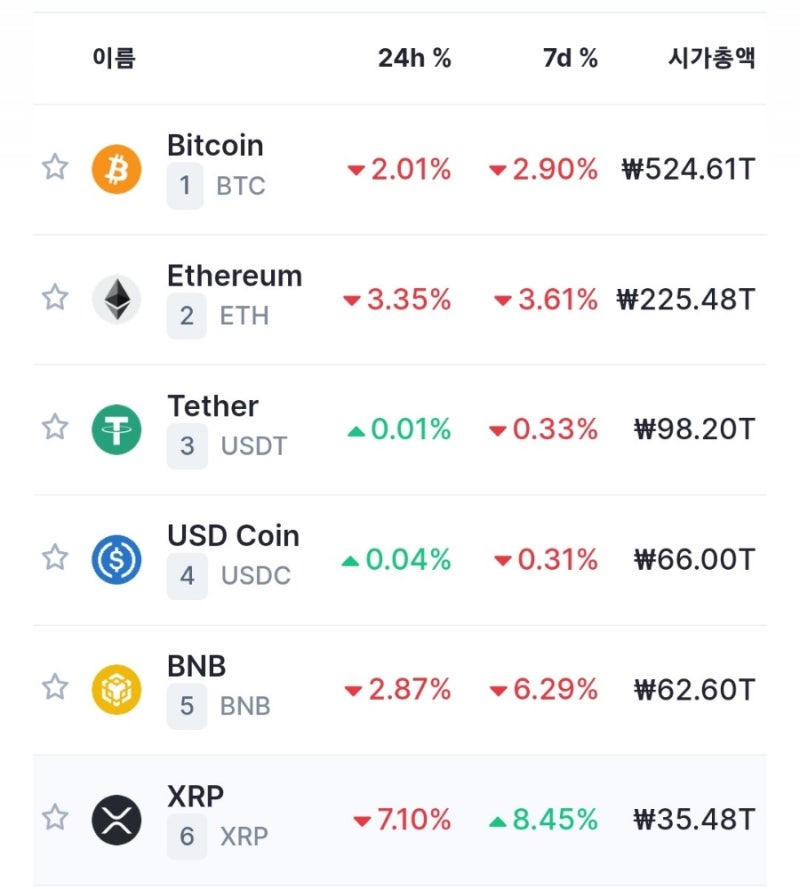Click the orange Bitcoin logo icon
This screenshot has width=800, height=889.
(x=116, y=169)
